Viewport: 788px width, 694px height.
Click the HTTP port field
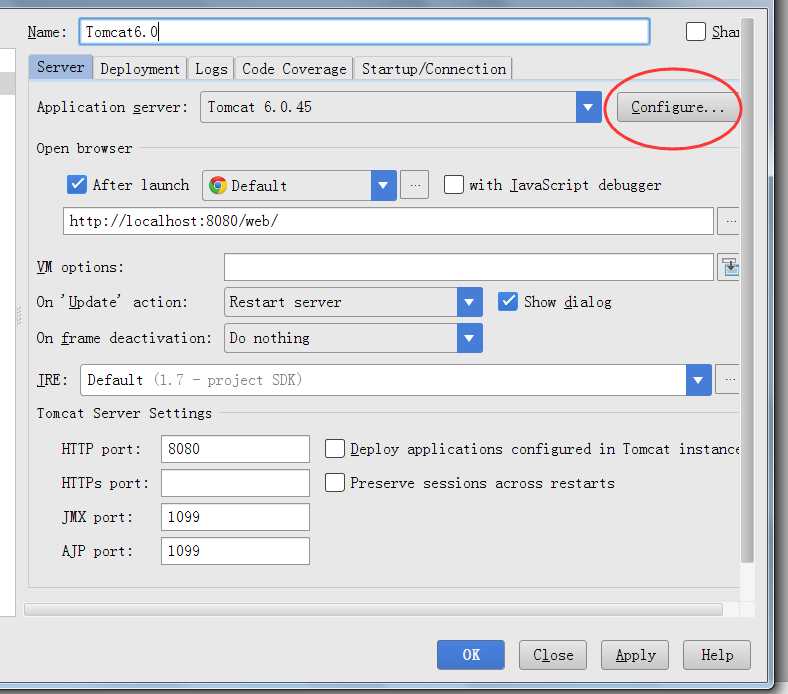[235, 449]
